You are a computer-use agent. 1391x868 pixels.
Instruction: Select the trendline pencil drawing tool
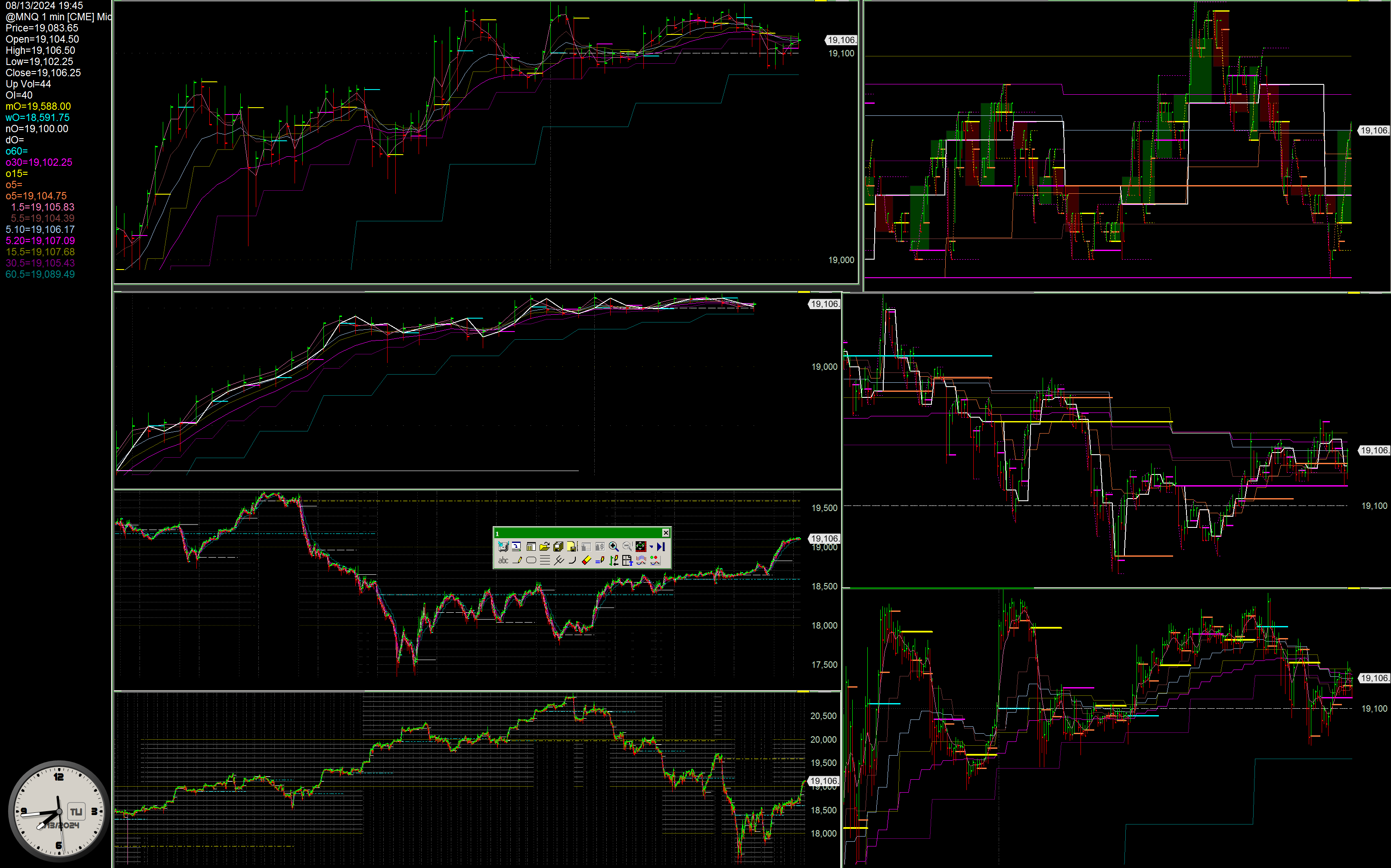pos(517,560)
